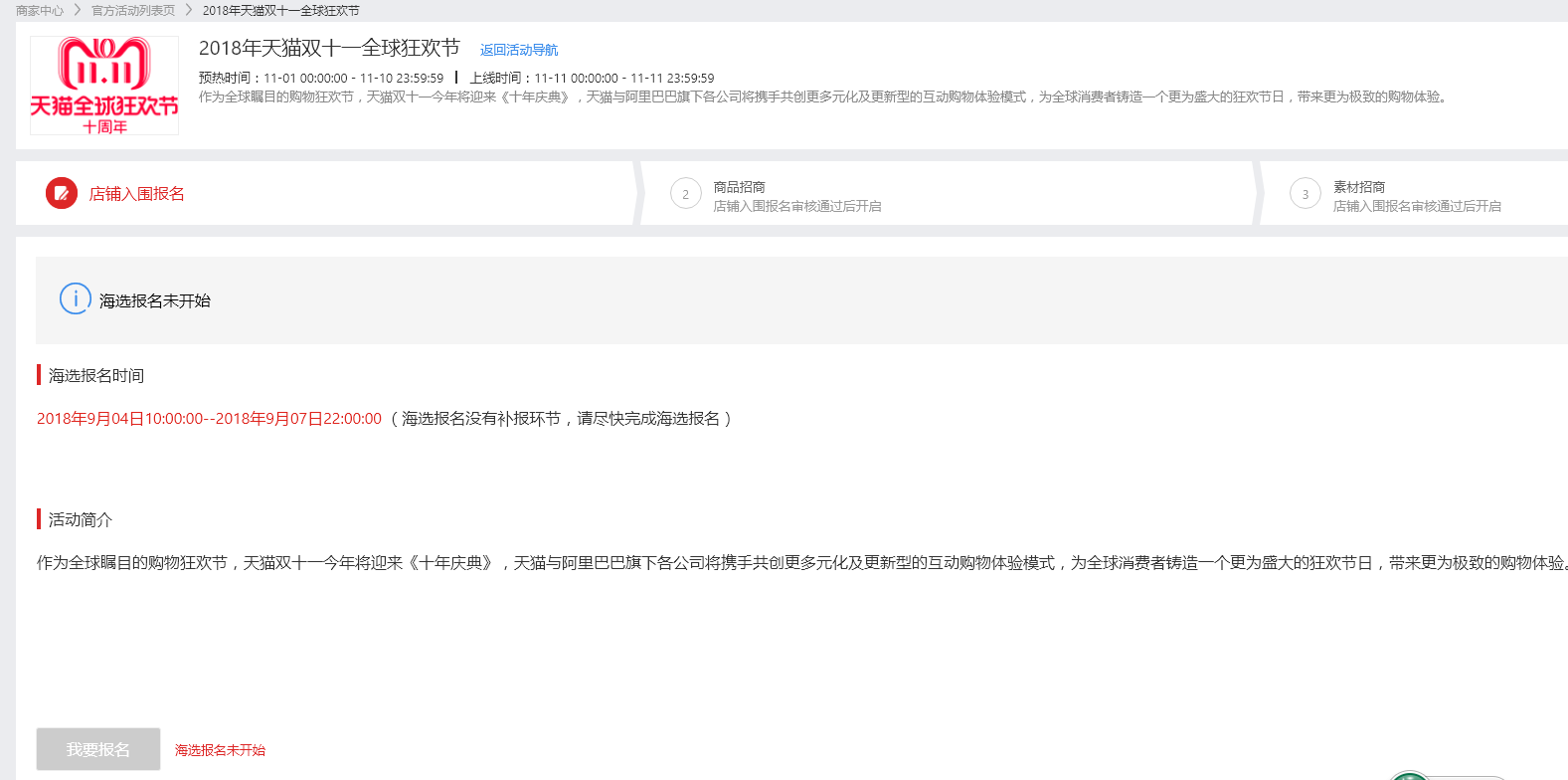Switch to the 商品招商 step
This screenshot has height=780, width=1568.
(x=739, y=187)
